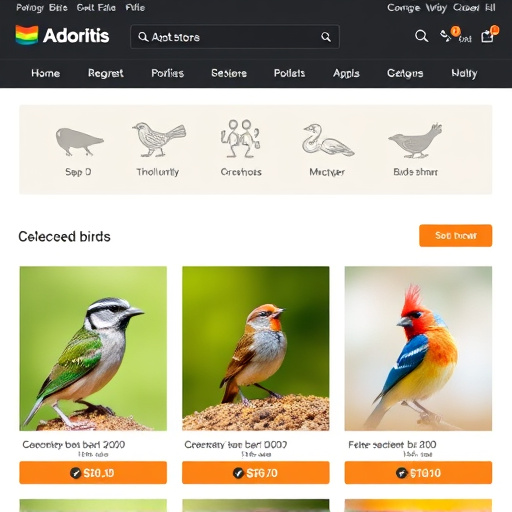This screenshot has height=512, width=512.
Task: Select the Thollurtly sketched bird category
Action: point(159,140)
